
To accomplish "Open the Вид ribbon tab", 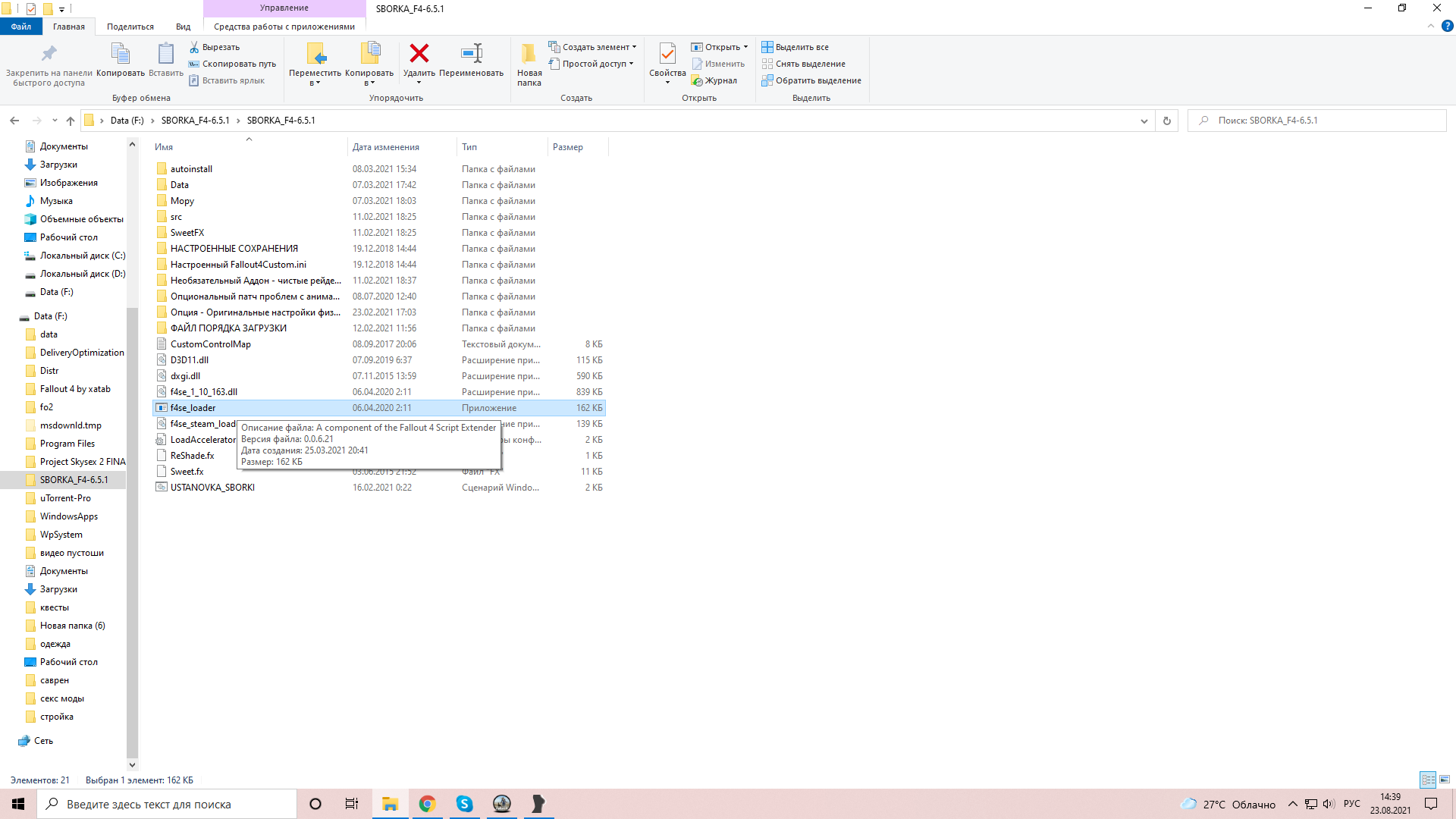I will coord(183,27).
